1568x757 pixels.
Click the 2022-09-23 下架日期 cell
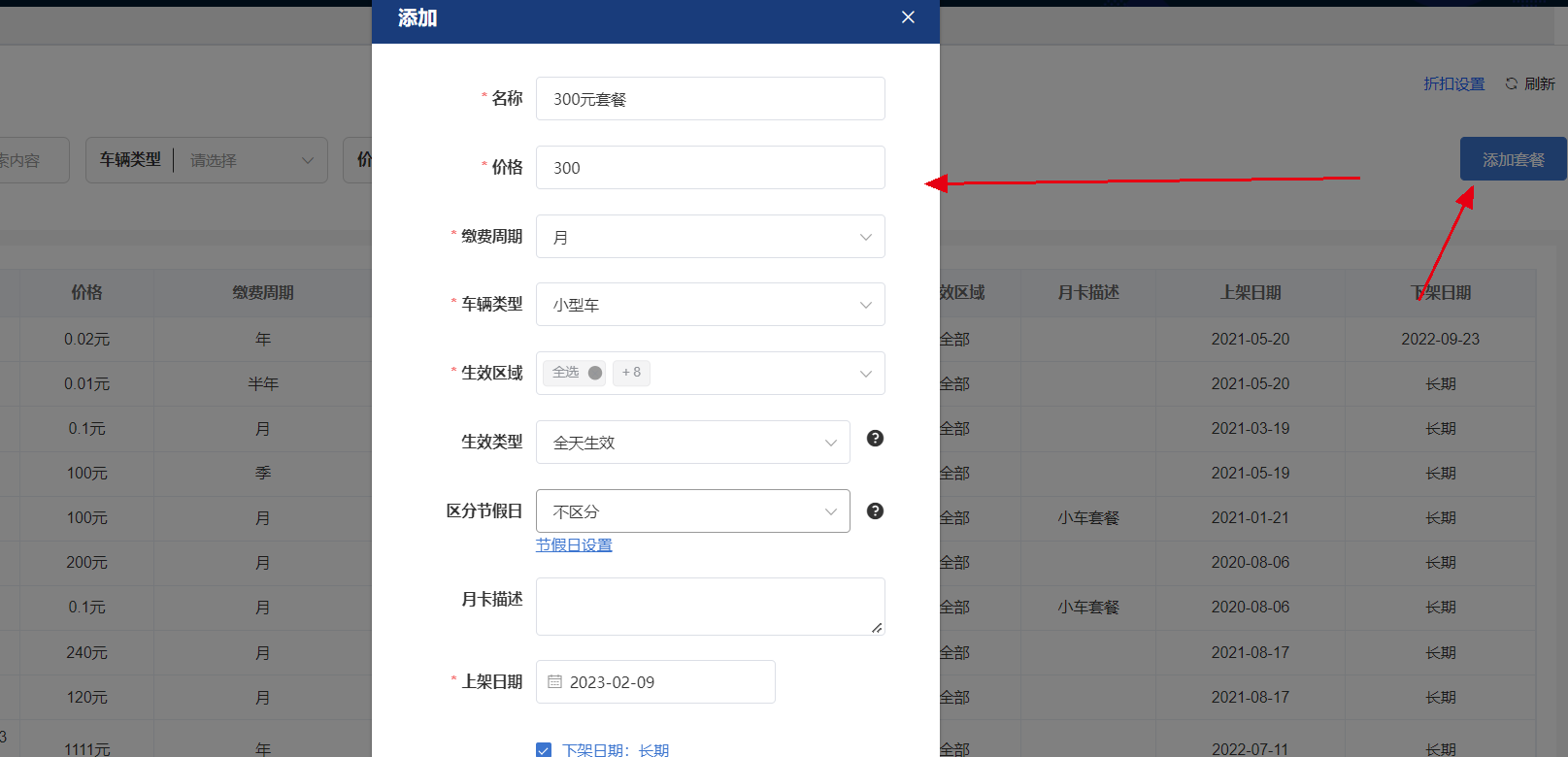[1441, 339]
